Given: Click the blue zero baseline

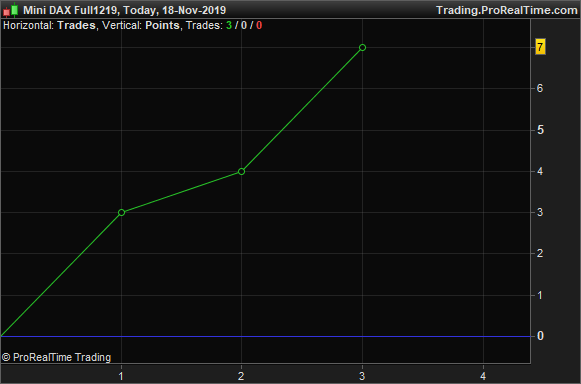Looking at the screenshot, I should coord(265,336).
